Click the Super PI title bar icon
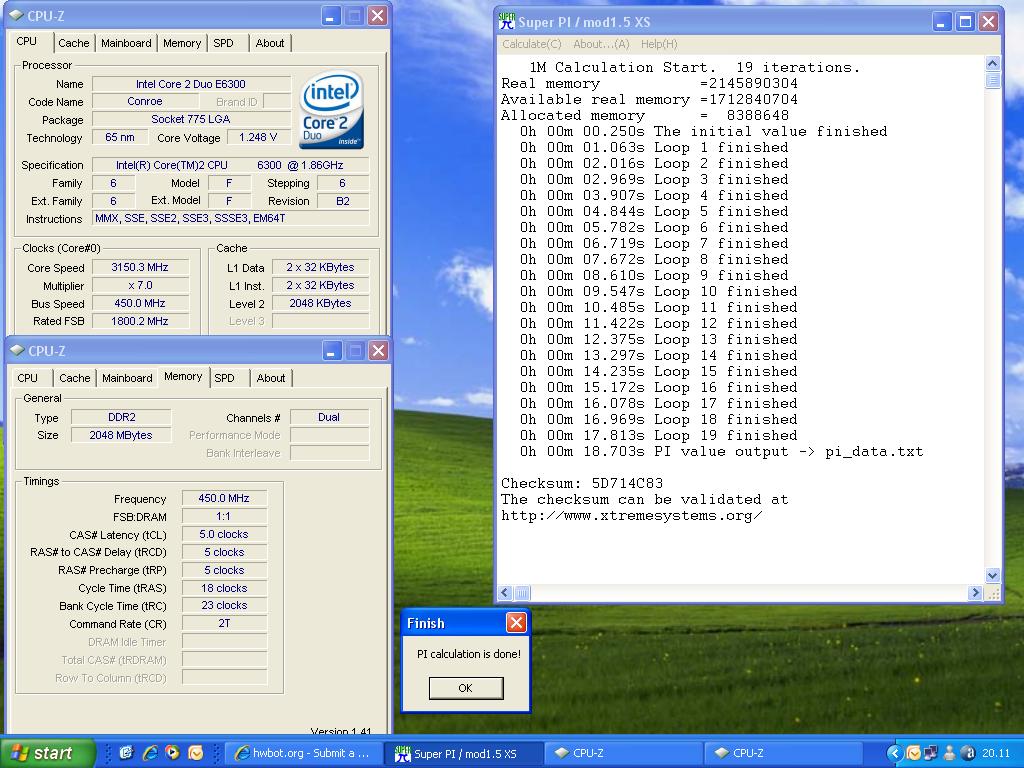1024x768 pixels. (x=506, y=22)
